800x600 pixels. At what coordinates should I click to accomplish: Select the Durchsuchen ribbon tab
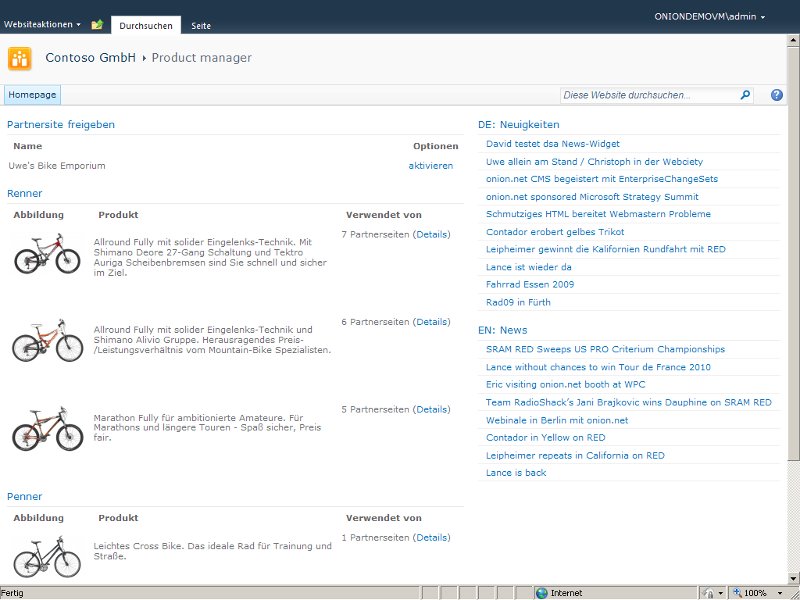tap(146, 25)
